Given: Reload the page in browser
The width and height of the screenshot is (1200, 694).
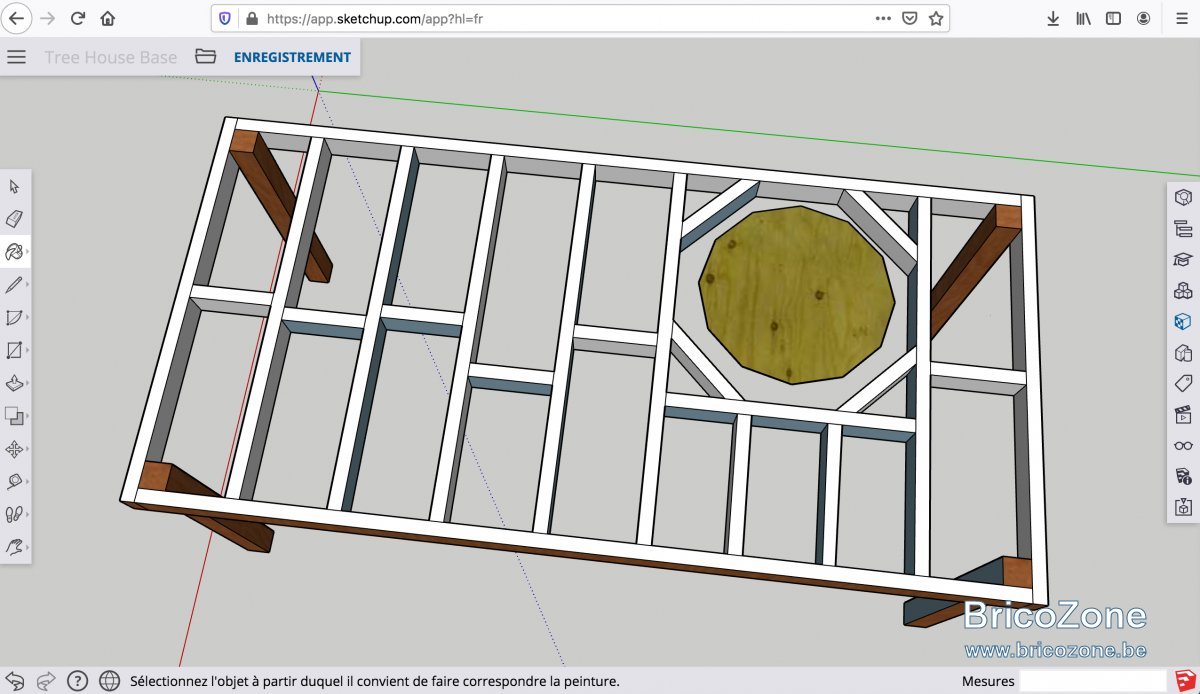Looking at the screenshot, I should coord(77,18).
